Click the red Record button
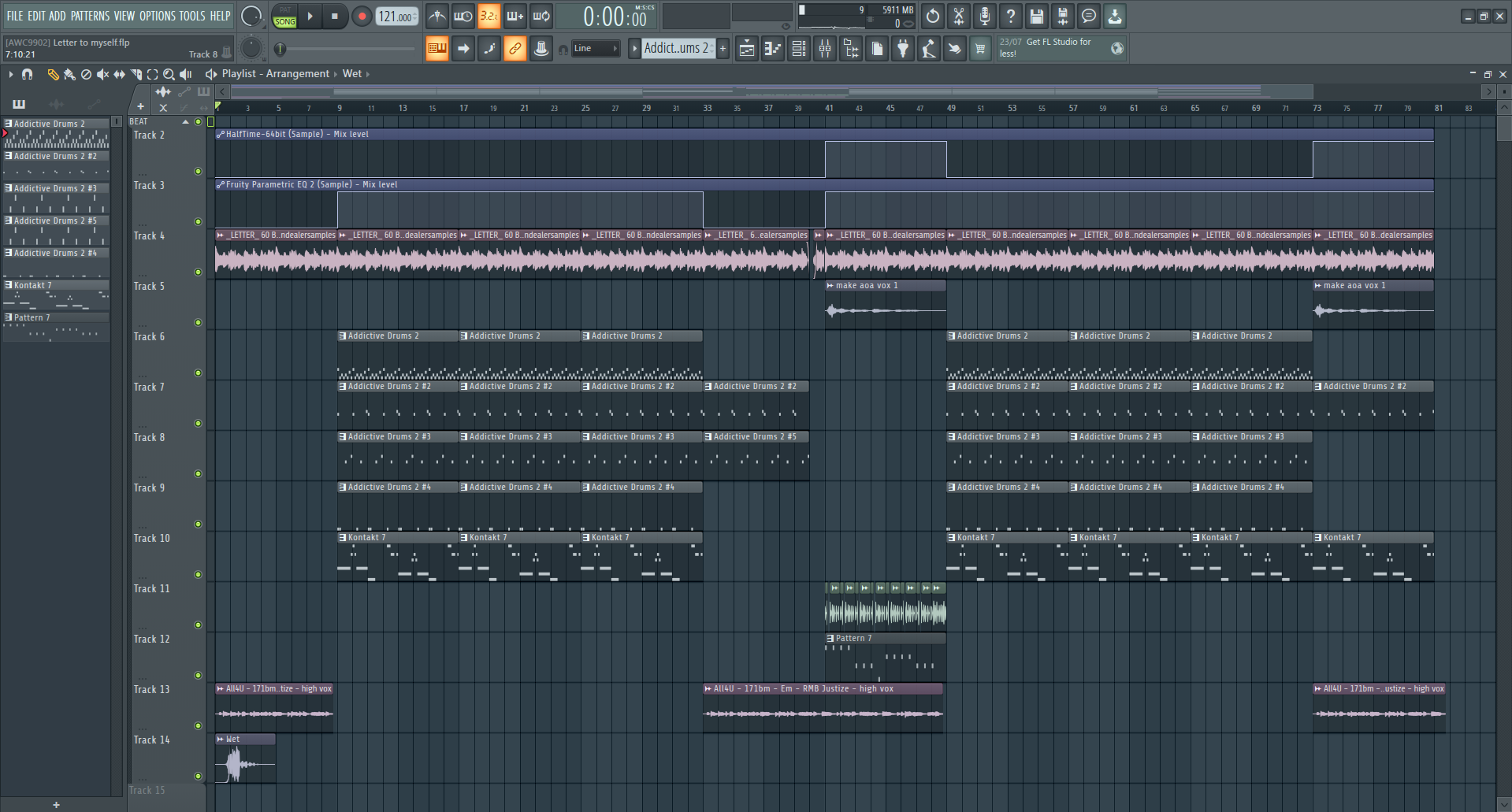The height and width of the screenshot is (812, 1512). 362,16
